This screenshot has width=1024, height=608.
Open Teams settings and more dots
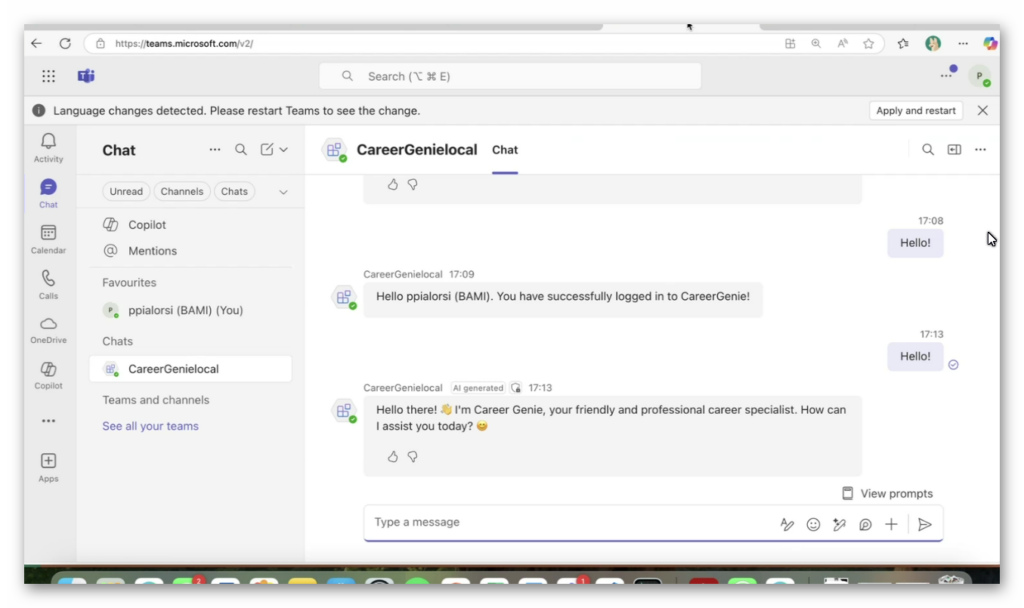coord(946,76)
